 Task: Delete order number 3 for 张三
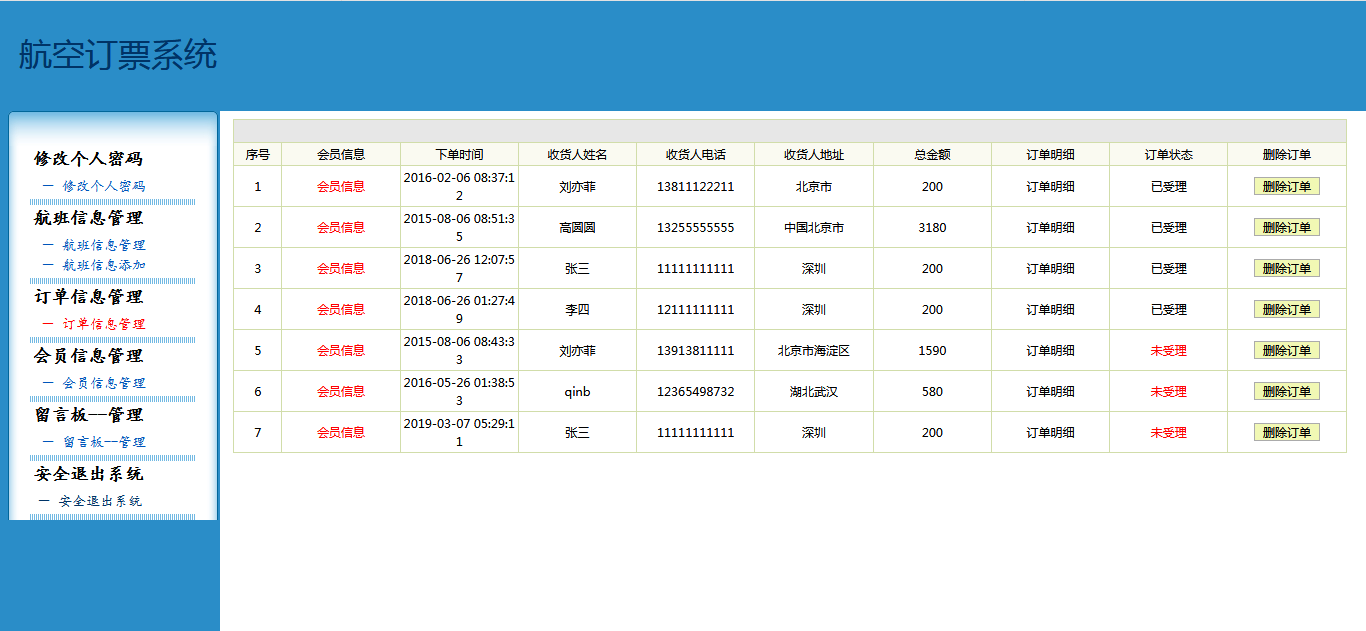tap(1287, 269)
